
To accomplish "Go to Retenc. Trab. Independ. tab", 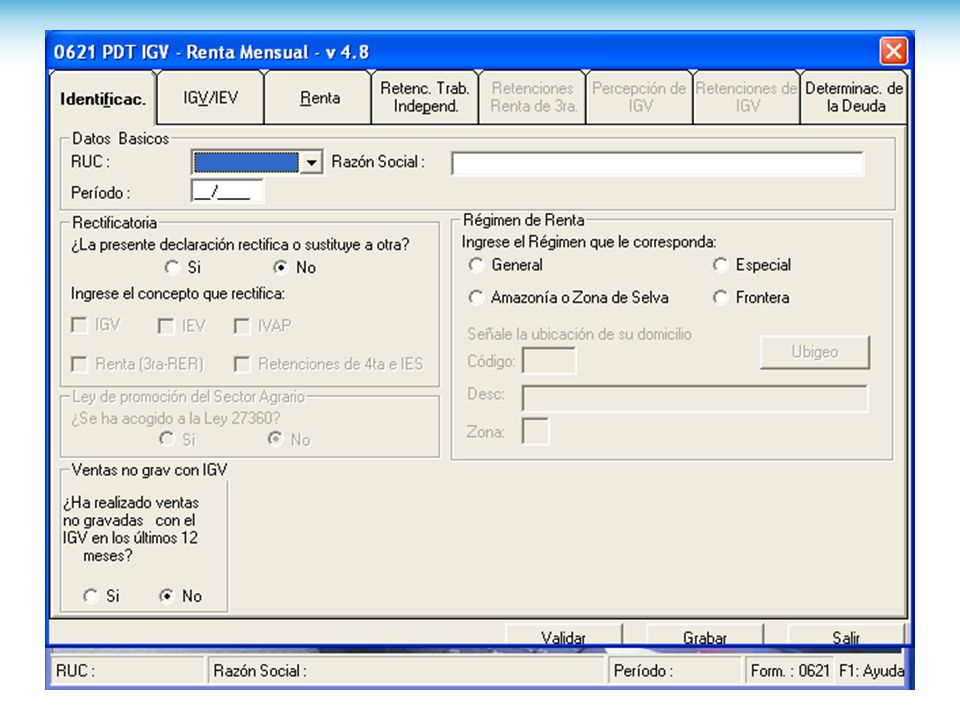I will (x=425, y=98).
